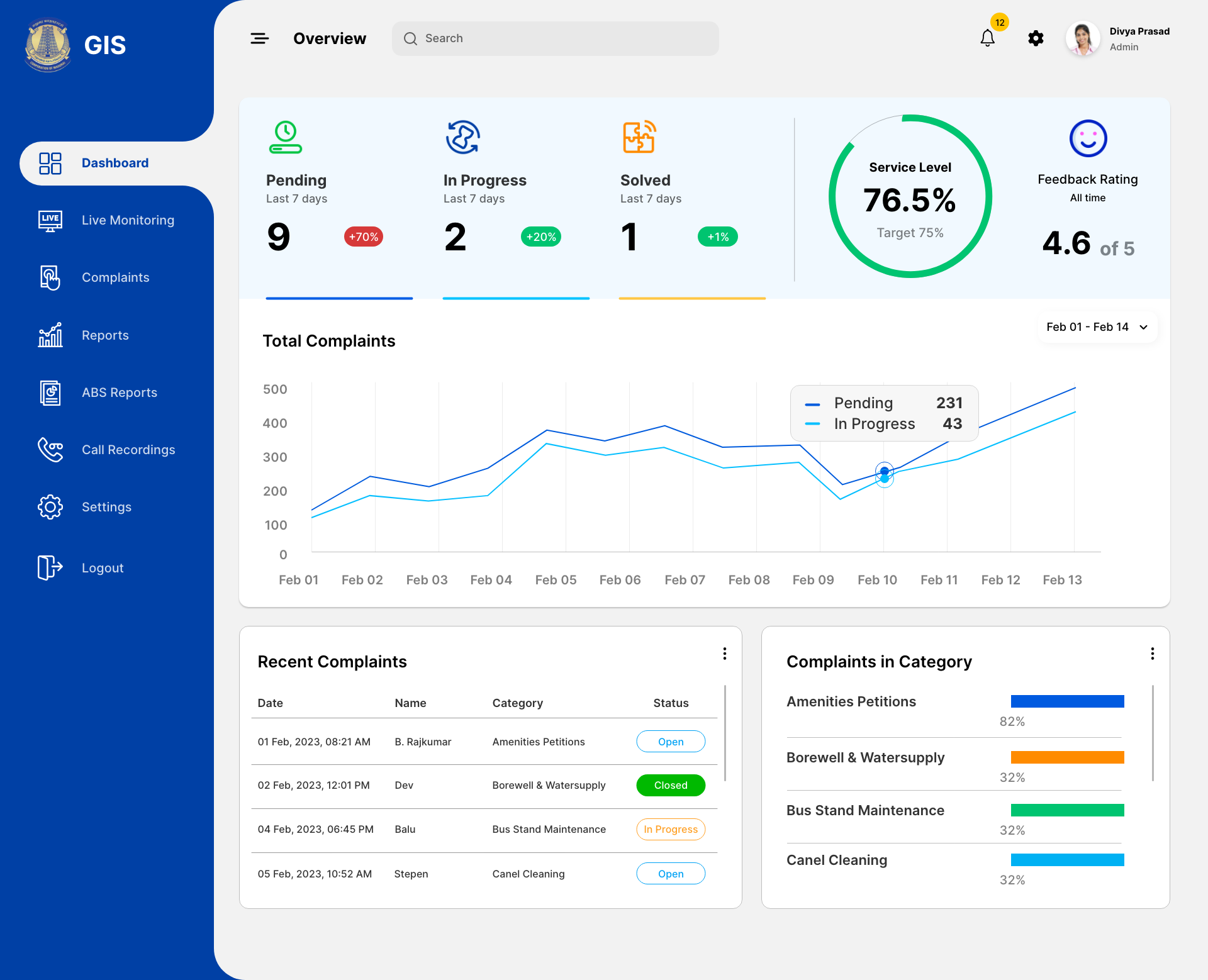Click the In Progress status for Balu

tap(671, 829)
